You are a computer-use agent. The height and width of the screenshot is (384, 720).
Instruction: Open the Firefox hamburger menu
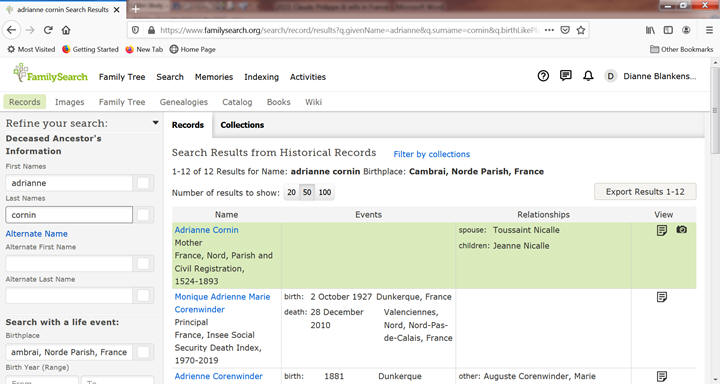(x=709, y=30)
